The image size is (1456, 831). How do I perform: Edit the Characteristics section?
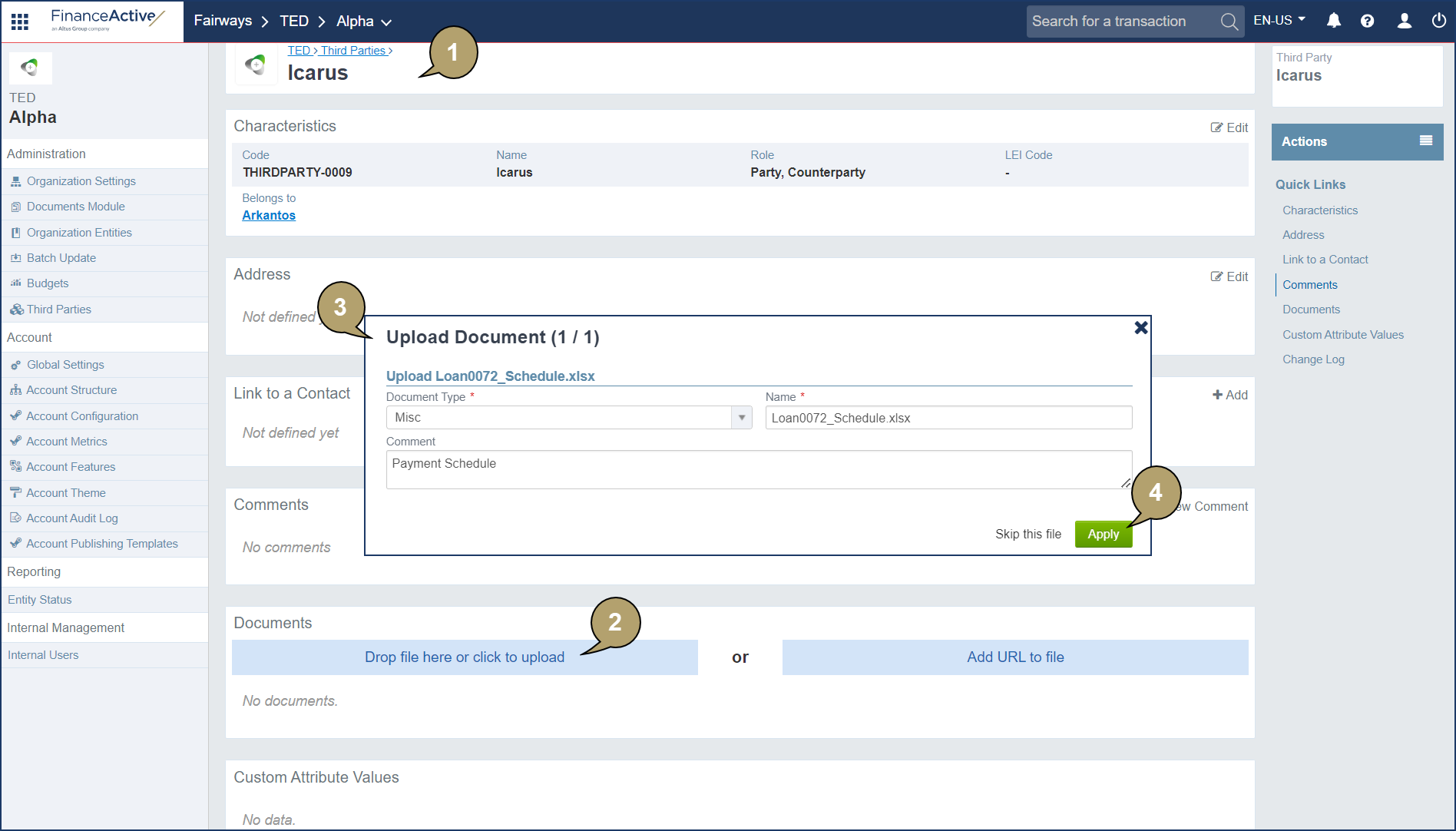(1229, 127)
